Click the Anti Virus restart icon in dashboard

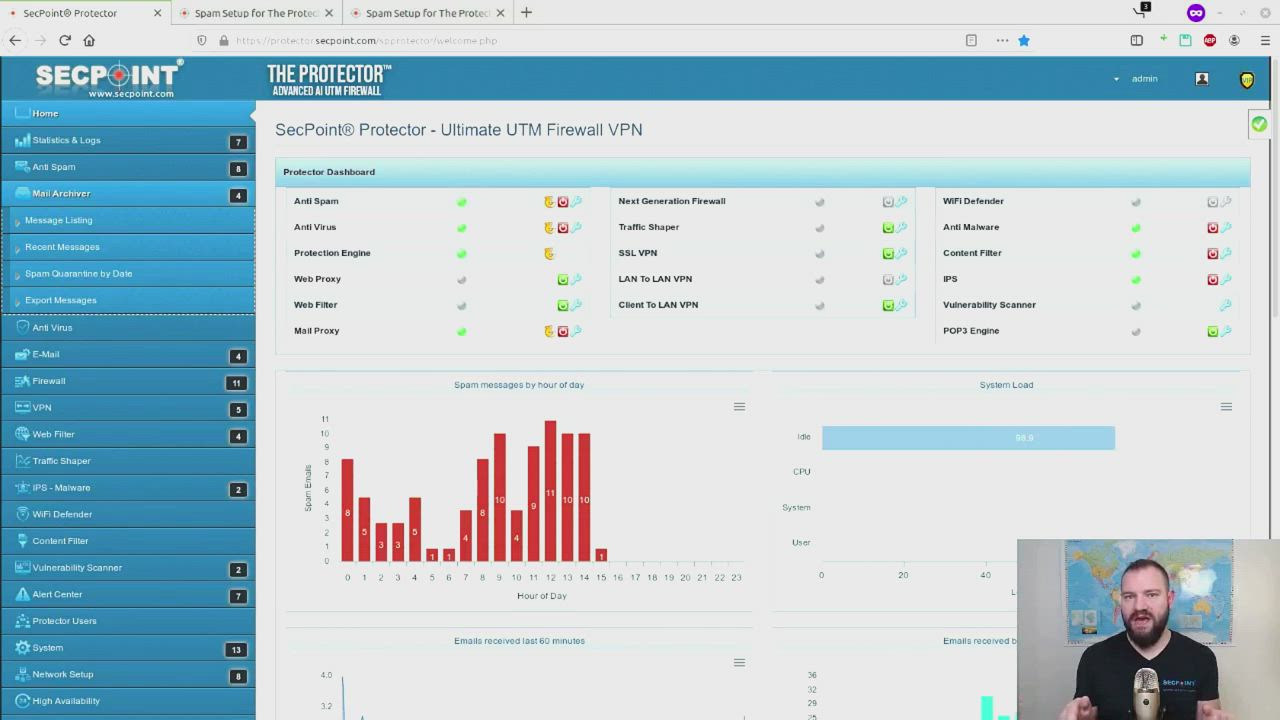coord(549,227)
